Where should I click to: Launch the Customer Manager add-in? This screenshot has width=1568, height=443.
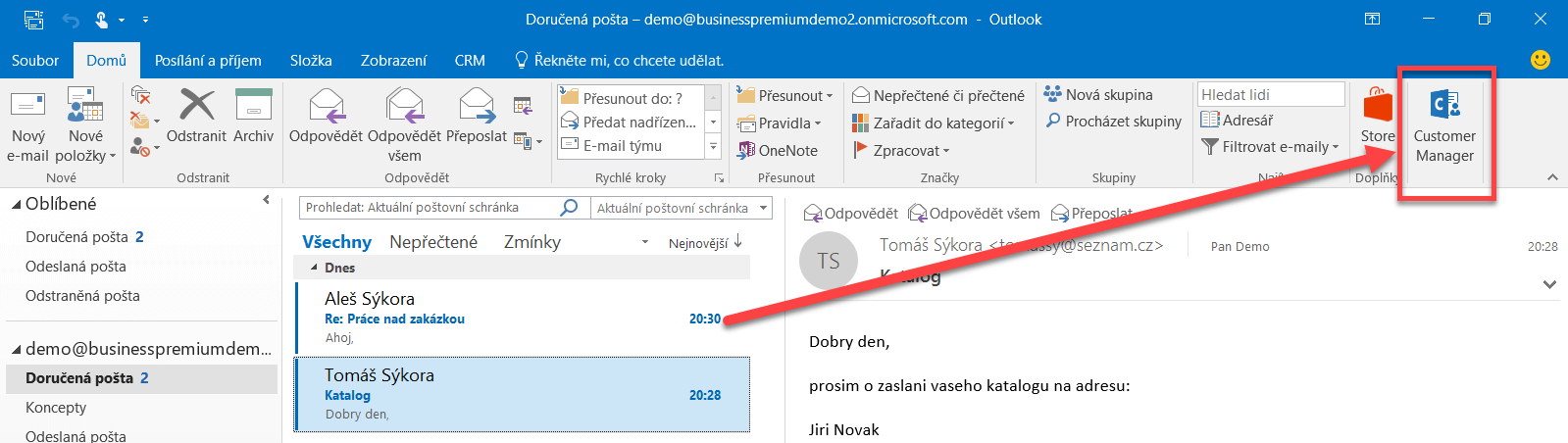[1444, 125]
